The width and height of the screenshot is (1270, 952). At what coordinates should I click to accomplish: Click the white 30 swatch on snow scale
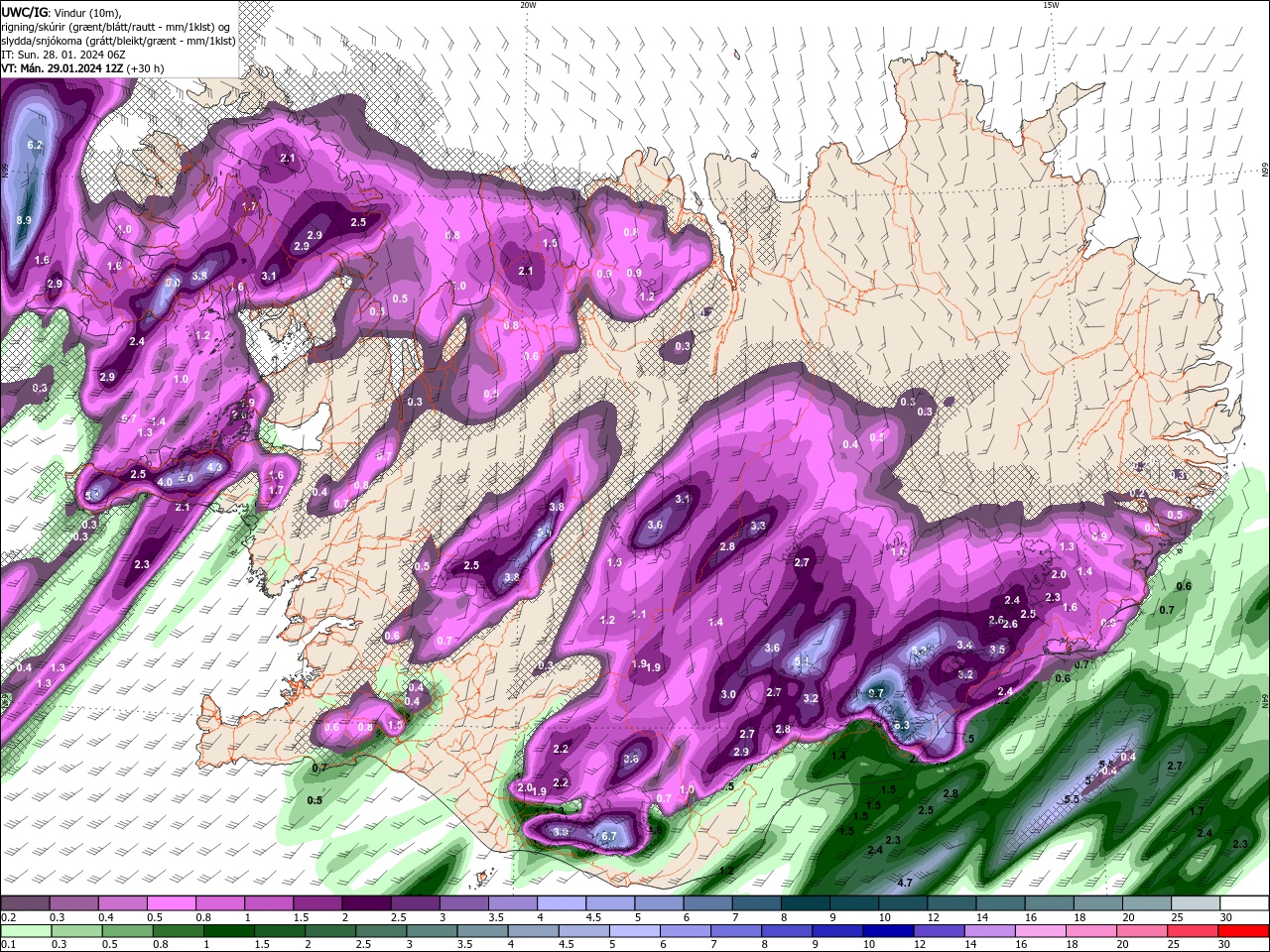click(1244, 903)
